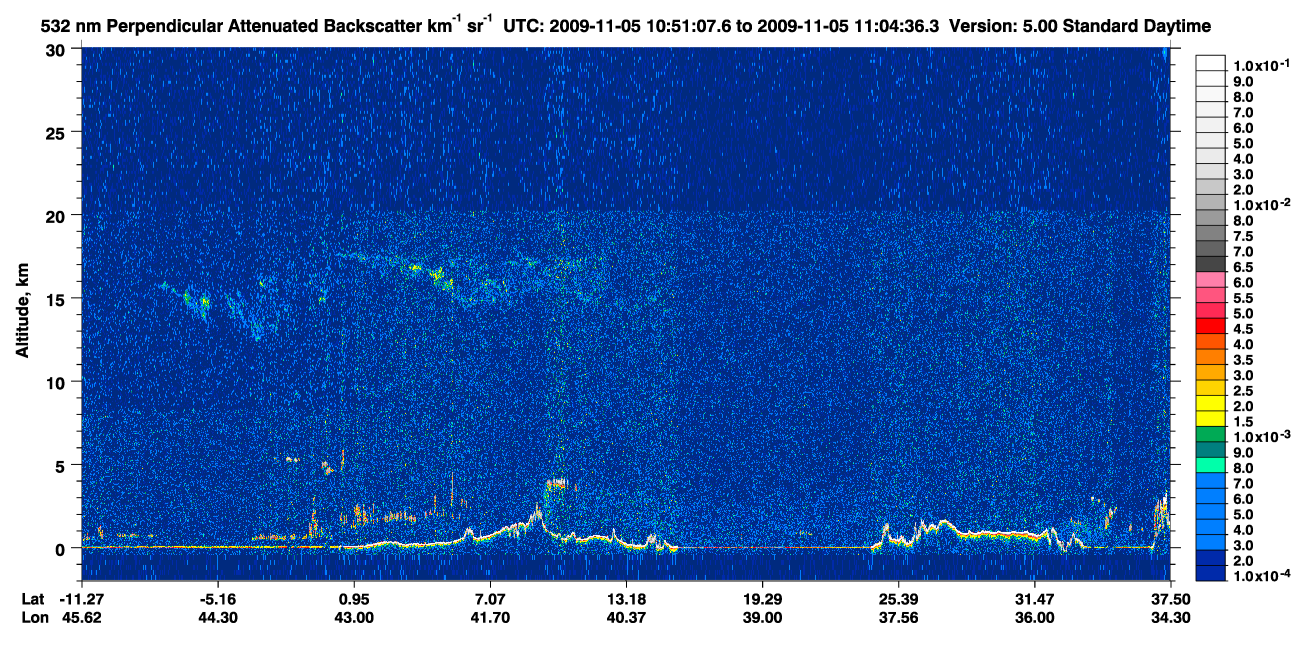Pick the mint green swatch in the colorbar
This screenshot has width=1300, height=667.
click(1211, 465)
